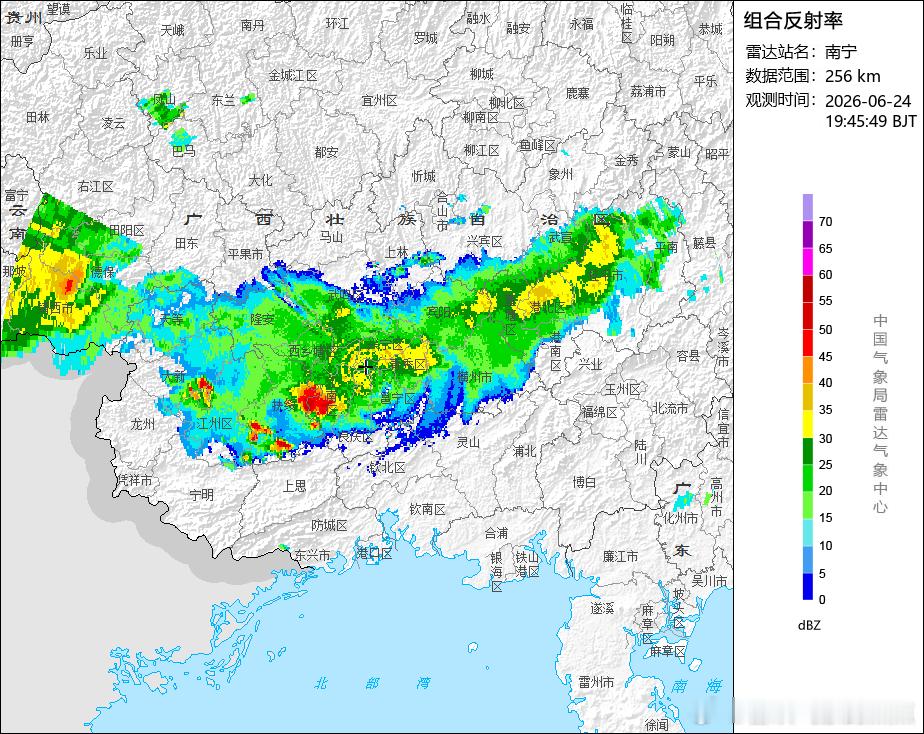
Task: Click the 都安 map label
Action: point(326,153)
